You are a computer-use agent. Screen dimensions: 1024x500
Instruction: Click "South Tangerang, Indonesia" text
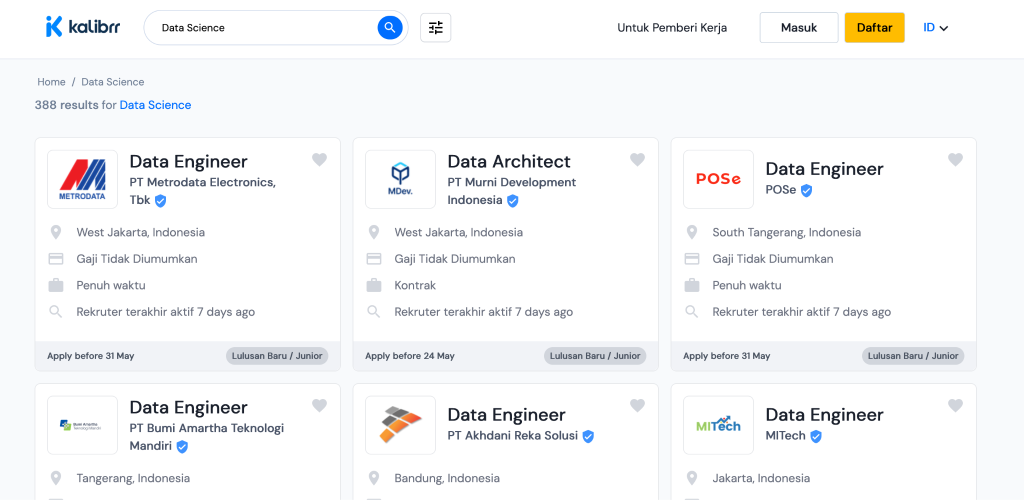point(787,232)
